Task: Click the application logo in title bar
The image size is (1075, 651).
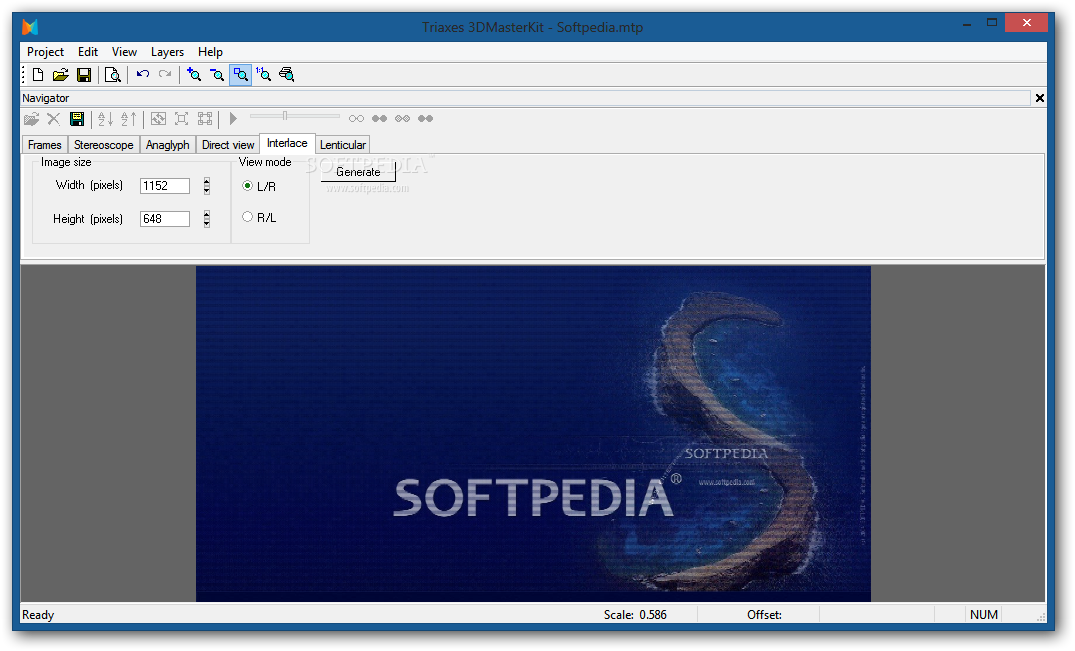Action: pyautogui.click(x=30, y=27)
